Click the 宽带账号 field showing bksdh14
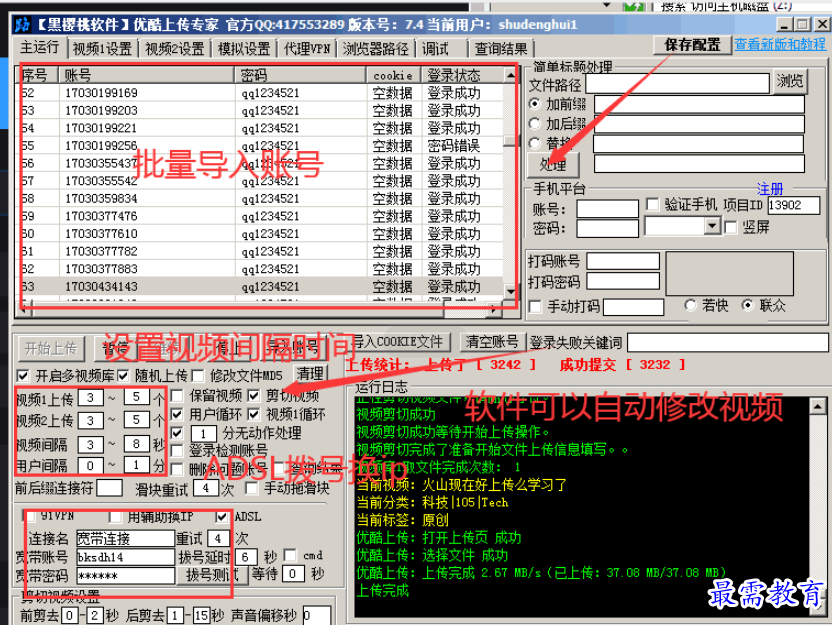This screenshot has width=832, height=625. click(x=125, y=557)
